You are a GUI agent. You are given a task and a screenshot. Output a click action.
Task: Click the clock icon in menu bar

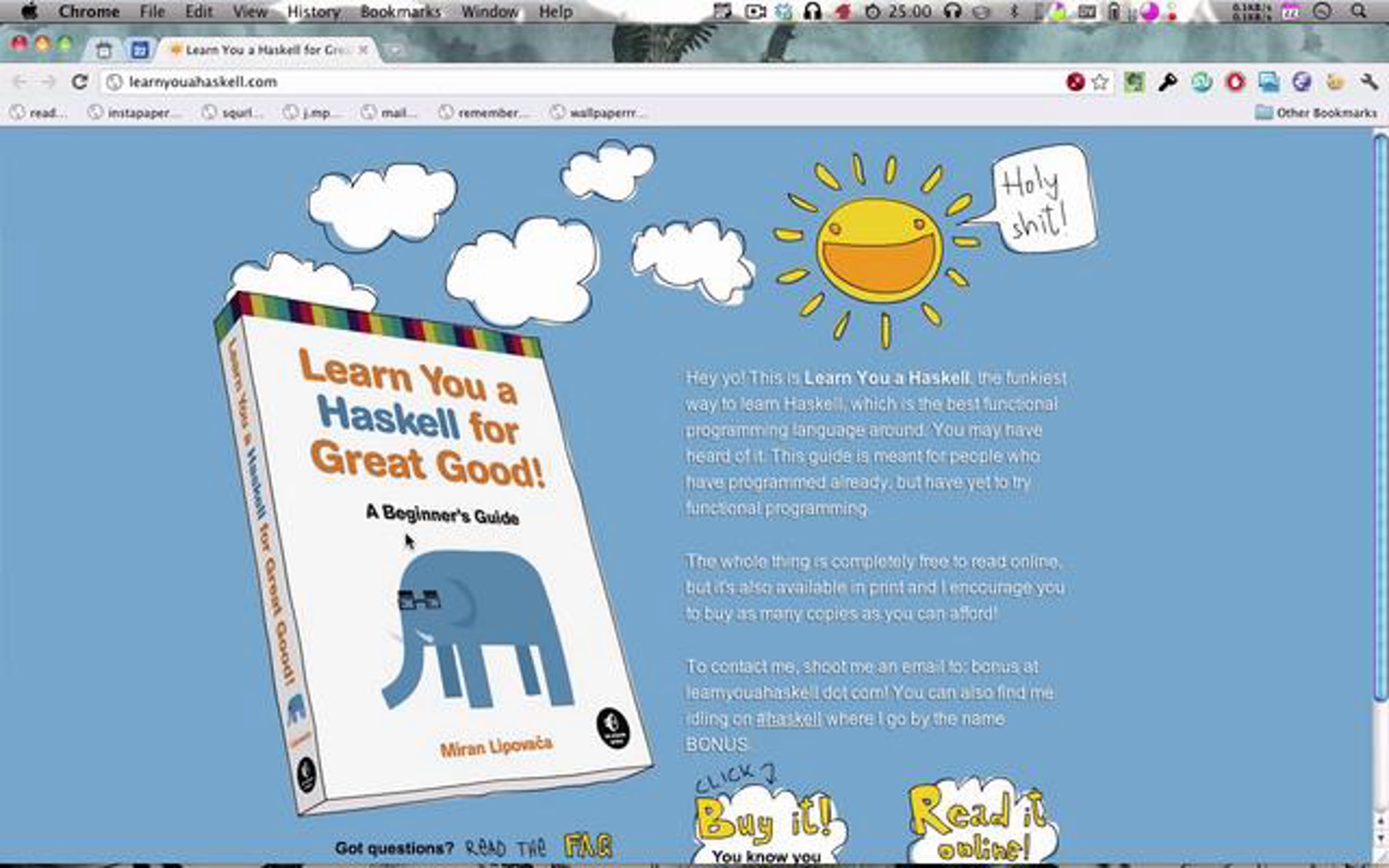[1322, 11]
